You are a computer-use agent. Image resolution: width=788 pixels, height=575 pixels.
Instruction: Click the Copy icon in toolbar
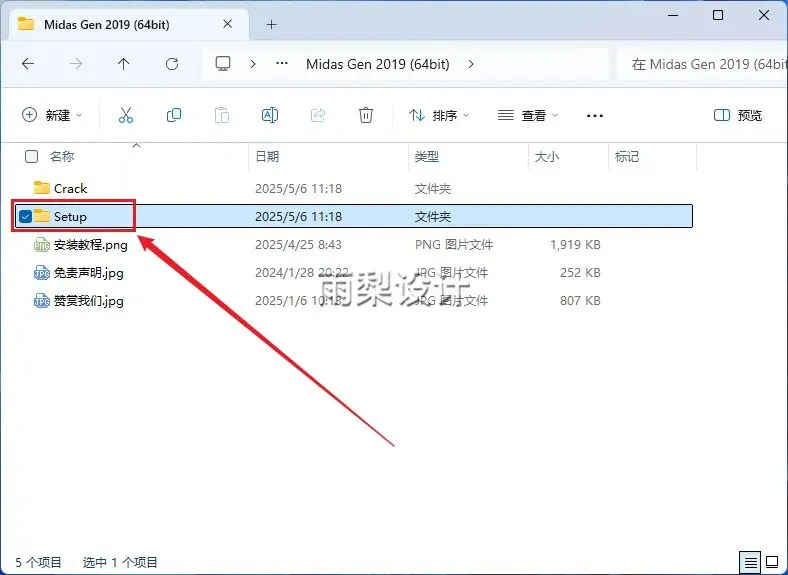(x=174, y=115)
